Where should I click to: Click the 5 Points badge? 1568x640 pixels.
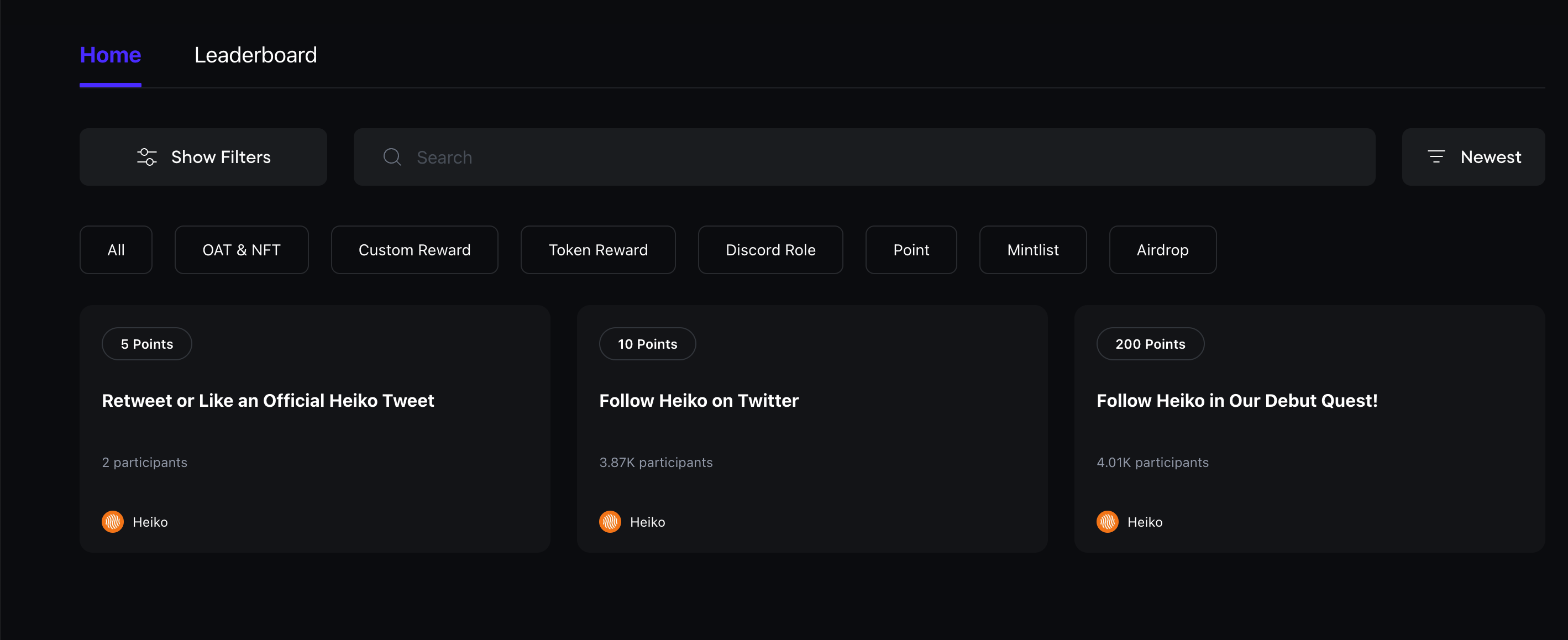click(x=146, y=344)
